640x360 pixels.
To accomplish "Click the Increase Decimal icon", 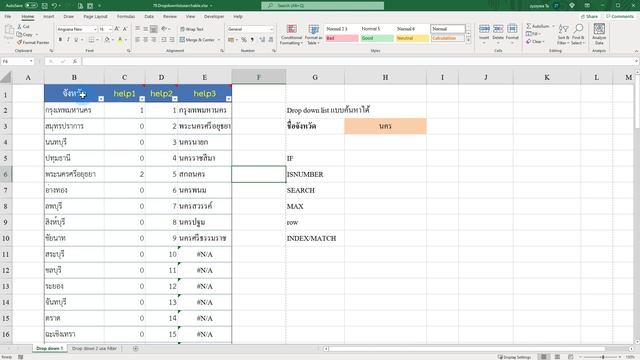I will pos(262,40).
